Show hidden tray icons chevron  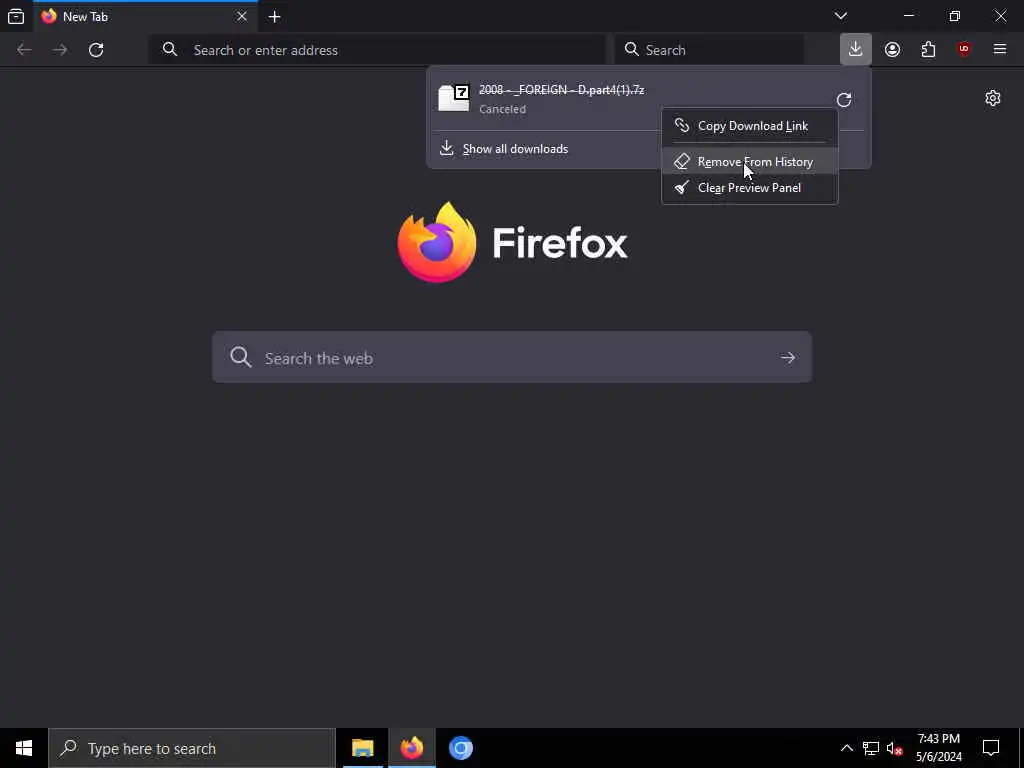846,748
